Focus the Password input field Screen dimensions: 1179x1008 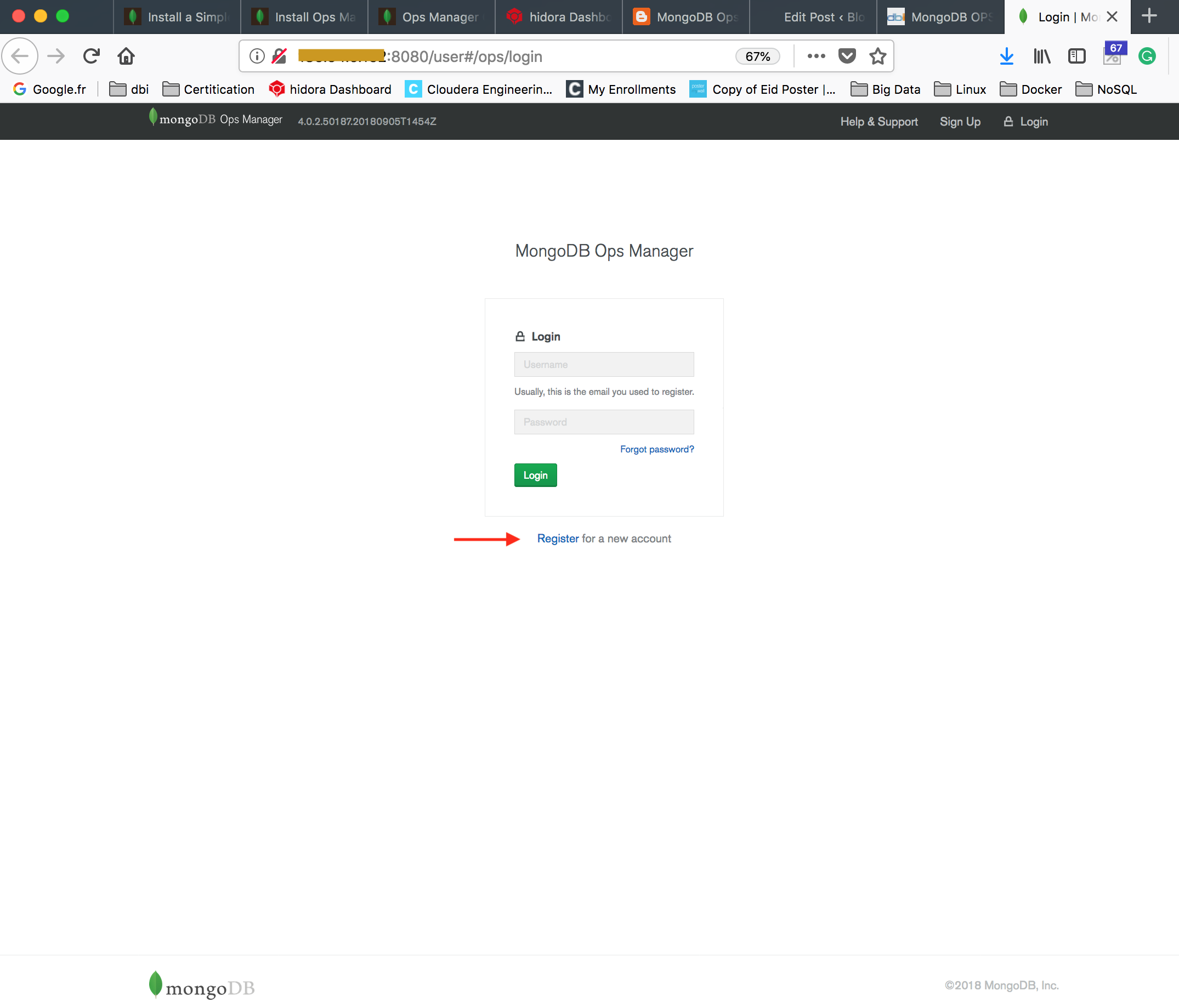[x=604, y=422]
